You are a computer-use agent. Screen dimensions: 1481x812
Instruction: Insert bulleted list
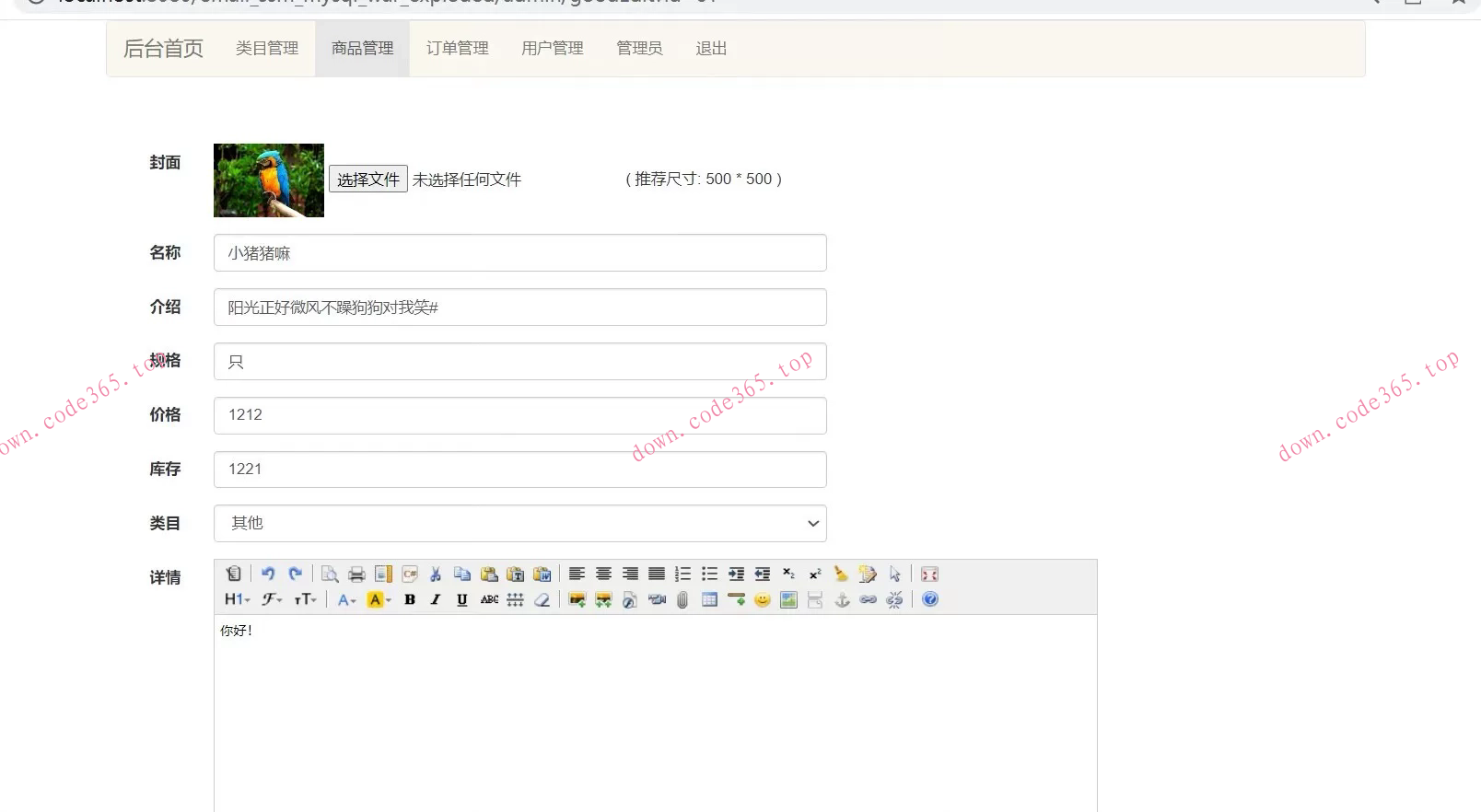[x=709, y=574]
